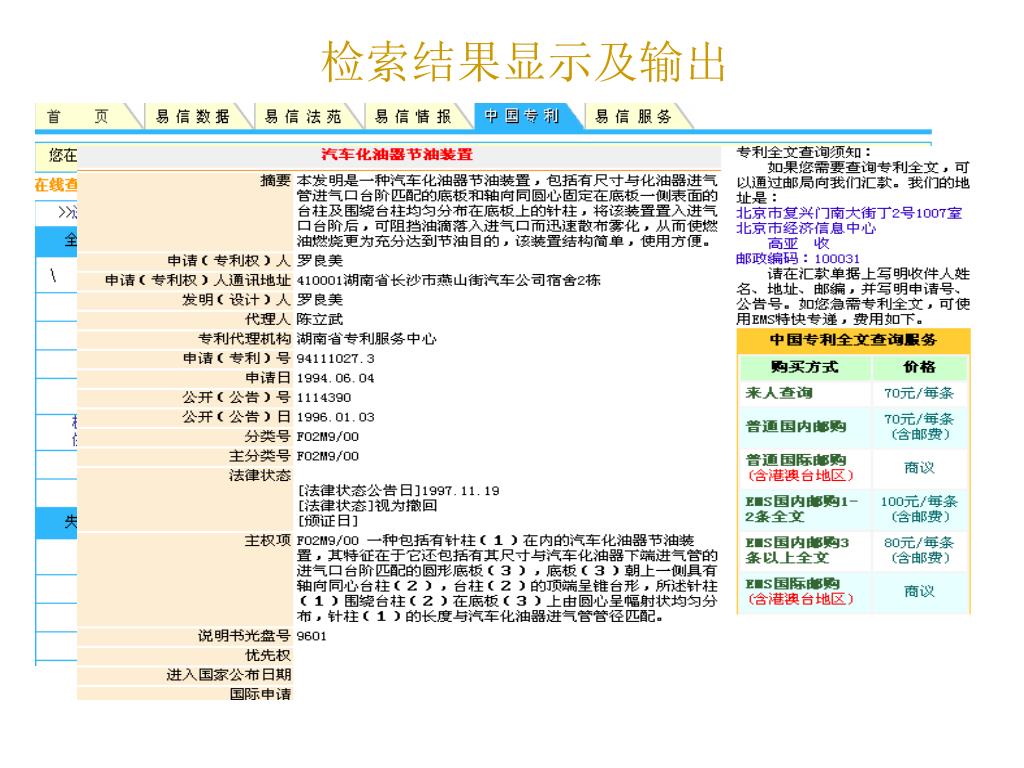Click the publication date 1996.01.03
Image resolution: width=1024 pixels, height=768 pixels.
pyautogui.click(x=335, y=417)
